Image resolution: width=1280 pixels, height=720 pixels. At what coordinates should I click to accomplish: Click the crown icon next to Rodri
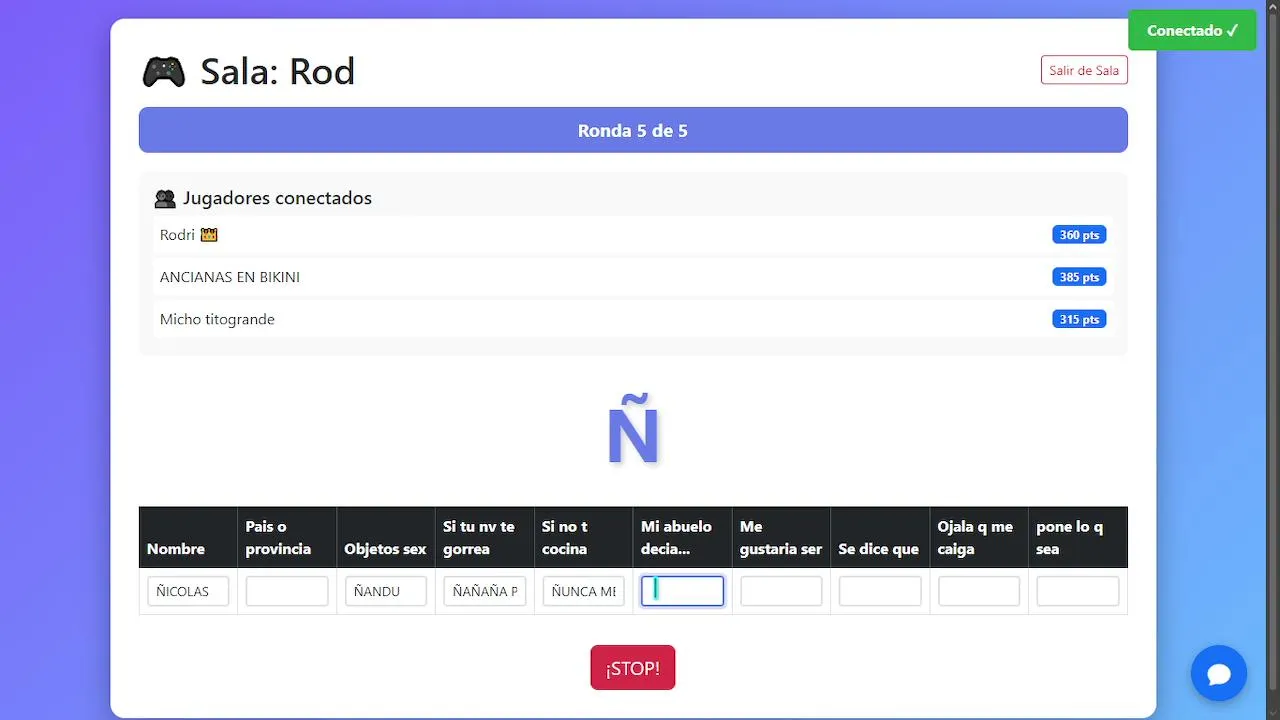click(x=209, y=235)
